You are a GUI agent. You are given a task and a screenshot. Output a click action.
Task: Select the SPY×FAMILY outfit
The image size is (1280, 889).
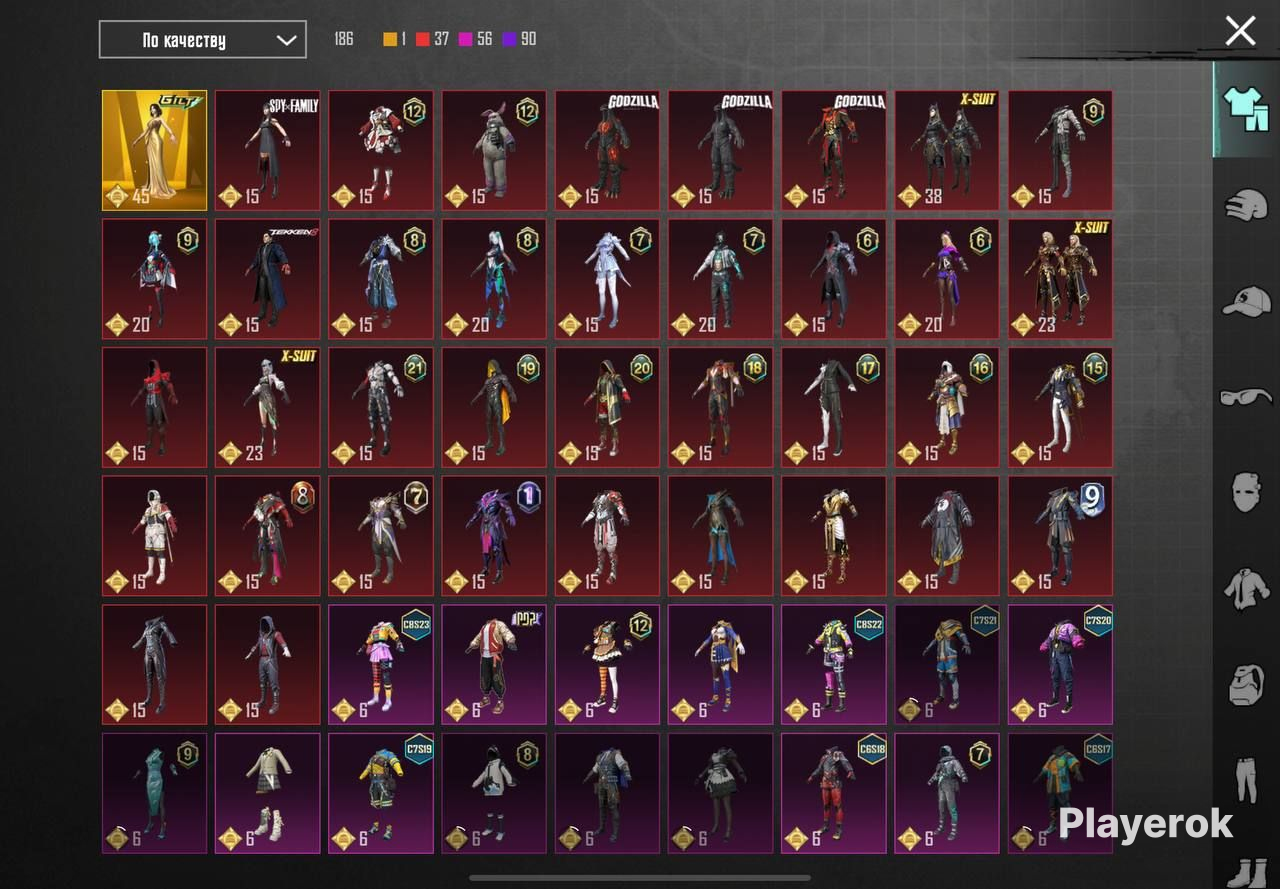[268, 150]
